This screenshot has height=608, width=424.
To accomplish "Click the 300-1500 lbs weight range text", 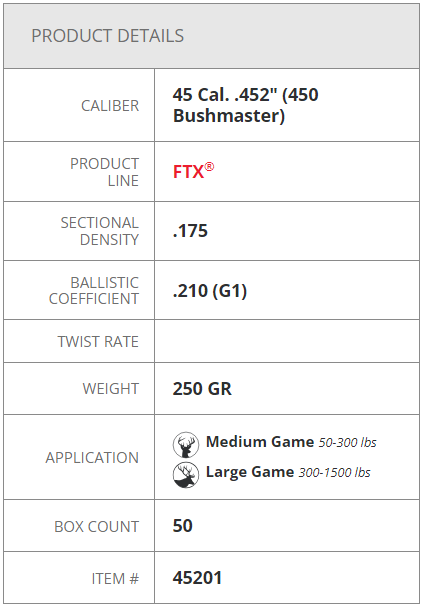I will (x=334, y=473).
